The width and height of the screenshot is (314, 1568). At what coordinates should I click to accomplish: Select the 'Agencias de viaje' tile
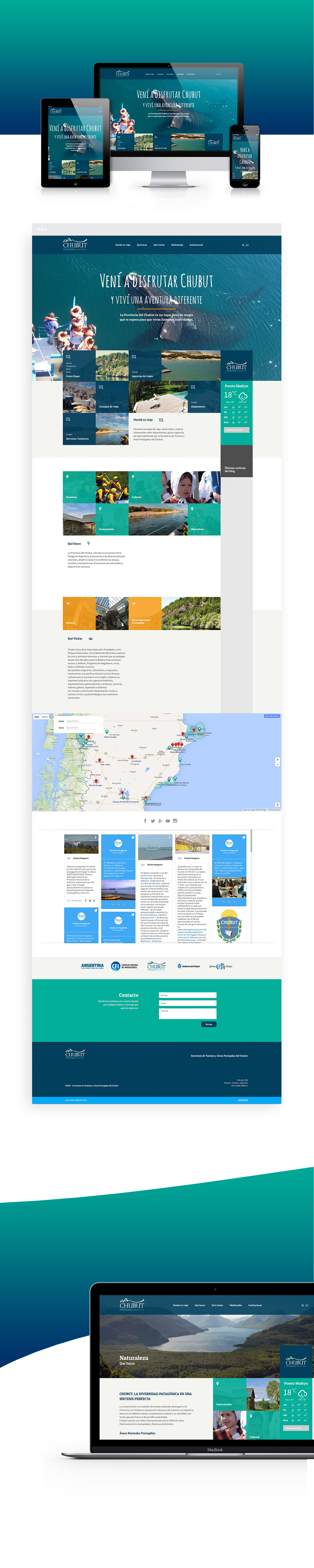pyautogui.click(x=145, y=366)
